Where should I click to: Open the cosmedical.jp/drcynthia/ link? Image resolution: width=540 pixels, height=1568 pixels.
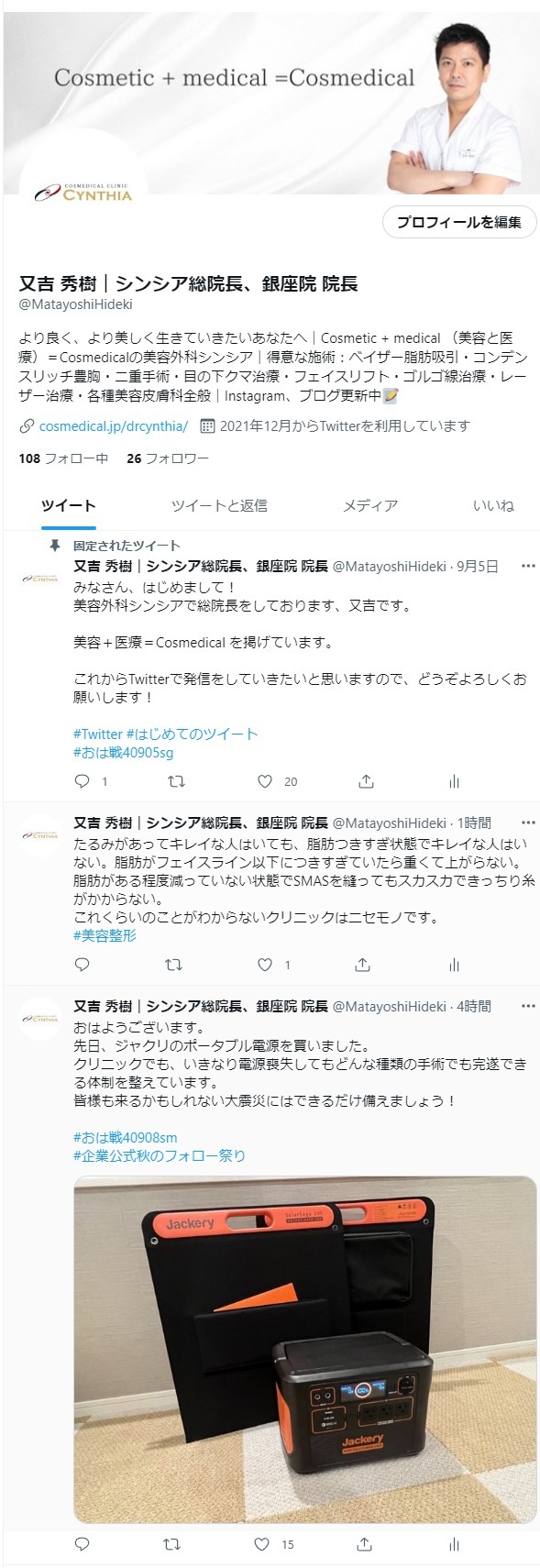114,425
